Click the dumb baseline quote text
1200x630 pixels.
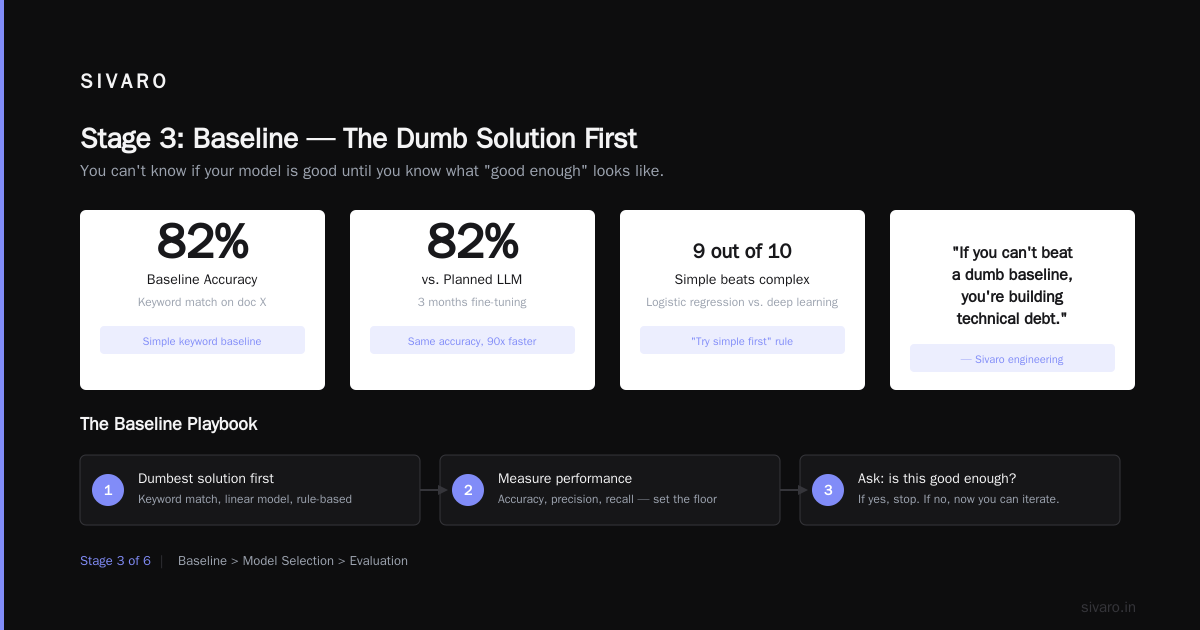pos(1012,286)
